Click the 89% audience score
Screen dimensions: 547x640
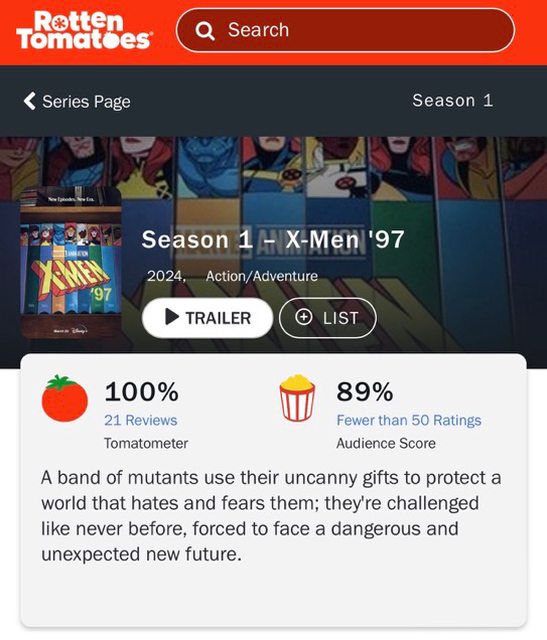click(365, 392)
